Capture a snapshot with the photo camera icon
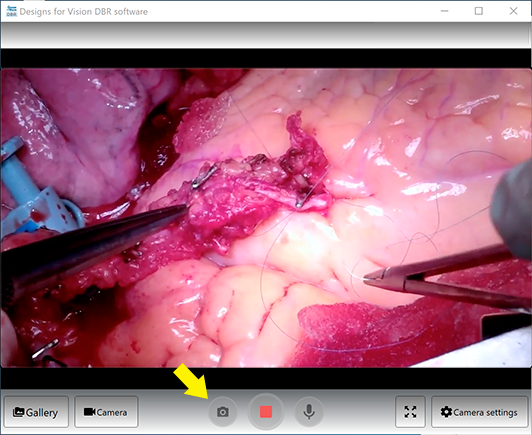532x435 pixels. 223,412
